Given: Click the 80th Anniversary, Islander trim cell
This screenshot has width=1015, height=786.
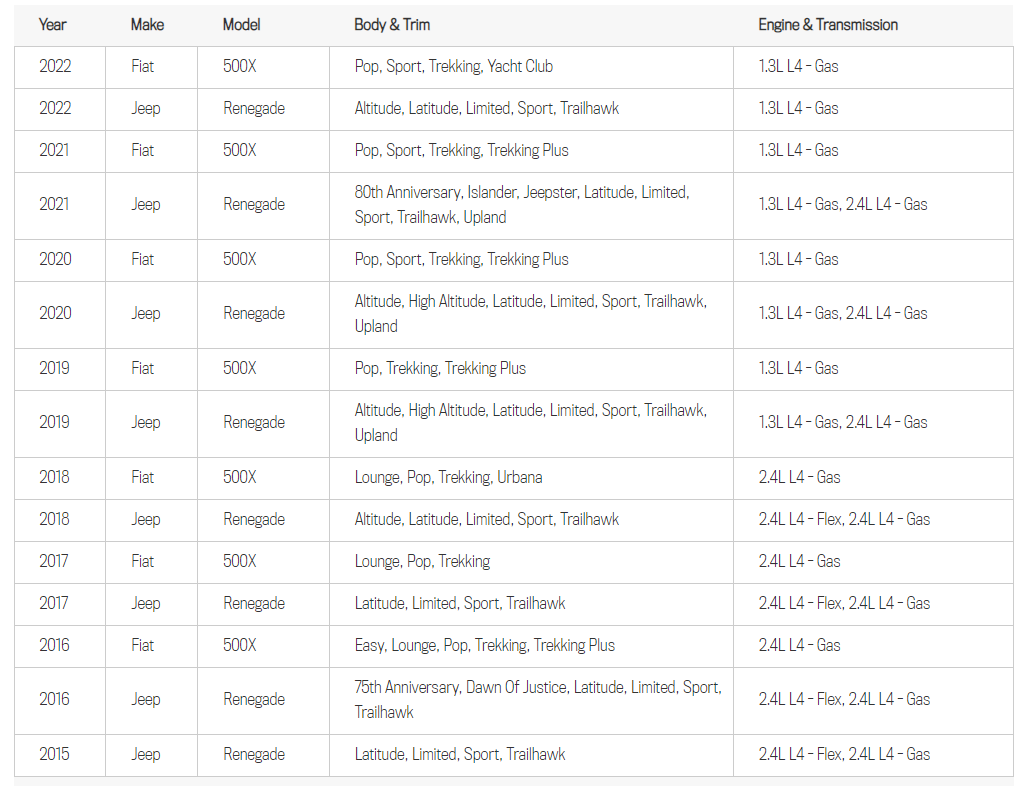Looking at the screenshot, I should tap(521, 205).
